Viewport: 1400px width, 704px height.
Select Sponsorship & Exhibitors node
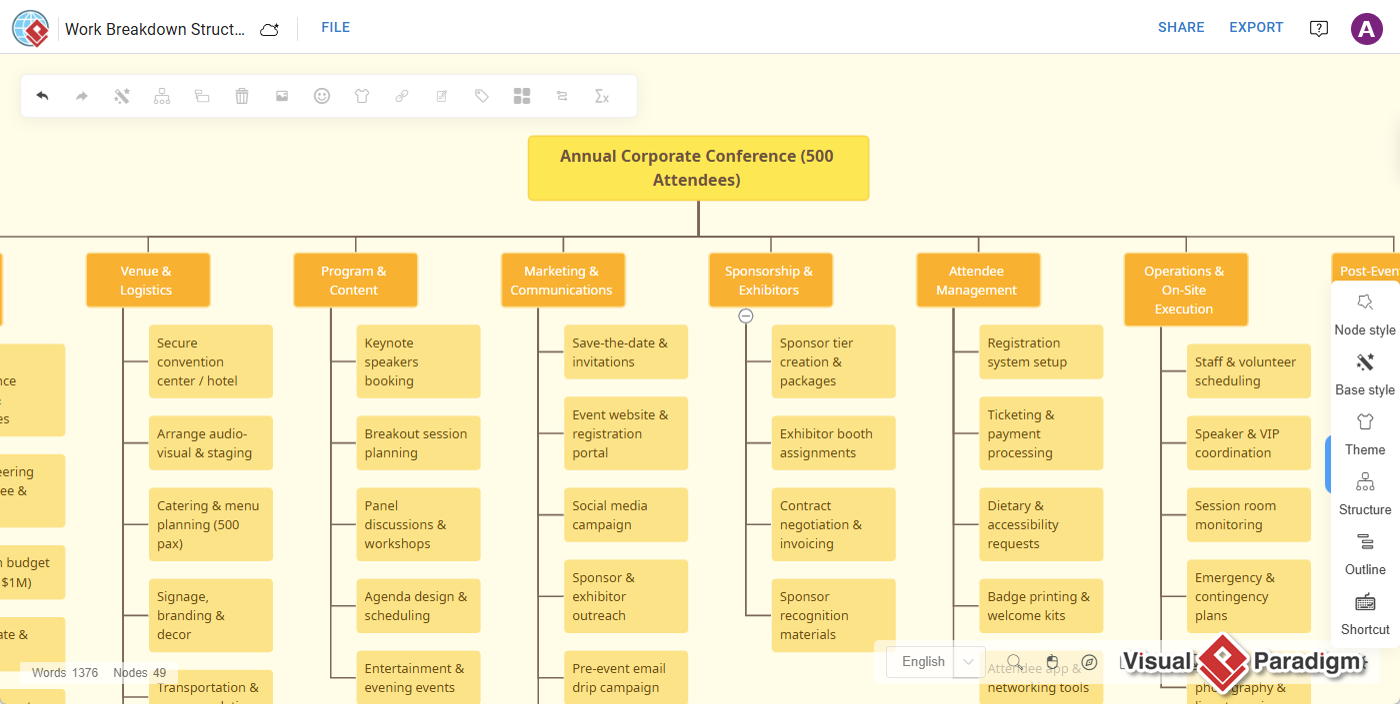(771, 280)
